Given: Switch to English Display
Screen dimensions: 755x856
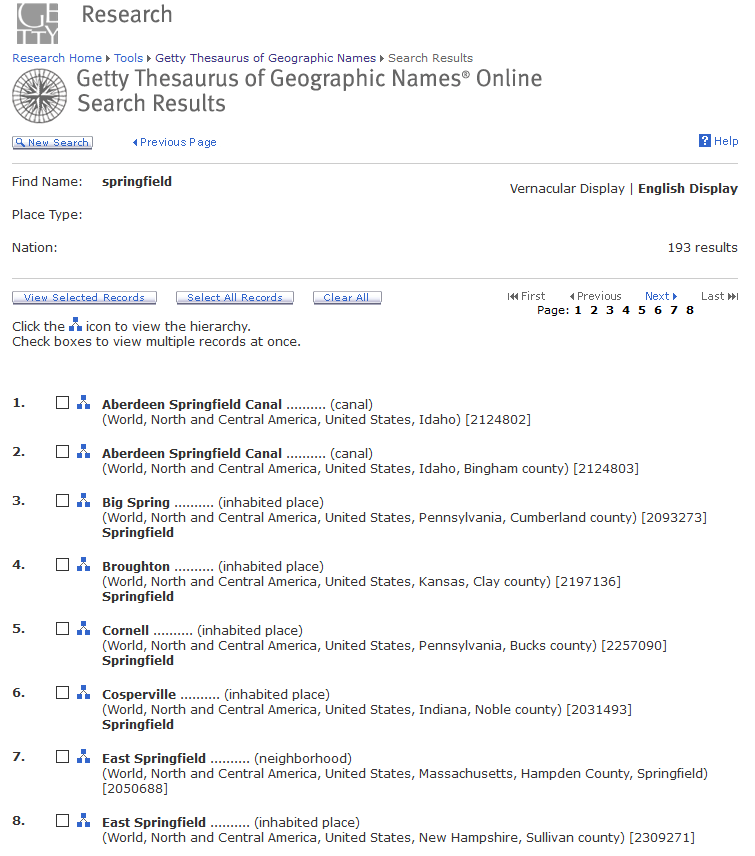Looking at the screenshot, I should (x=688, y=188).
